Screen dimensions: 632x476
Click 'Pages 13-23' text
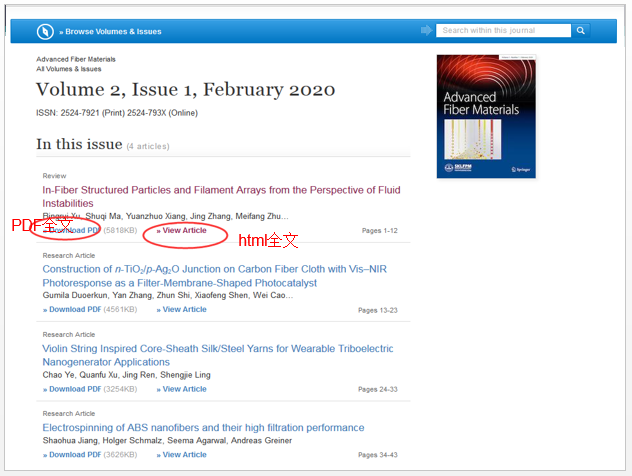tap(378, 310)
